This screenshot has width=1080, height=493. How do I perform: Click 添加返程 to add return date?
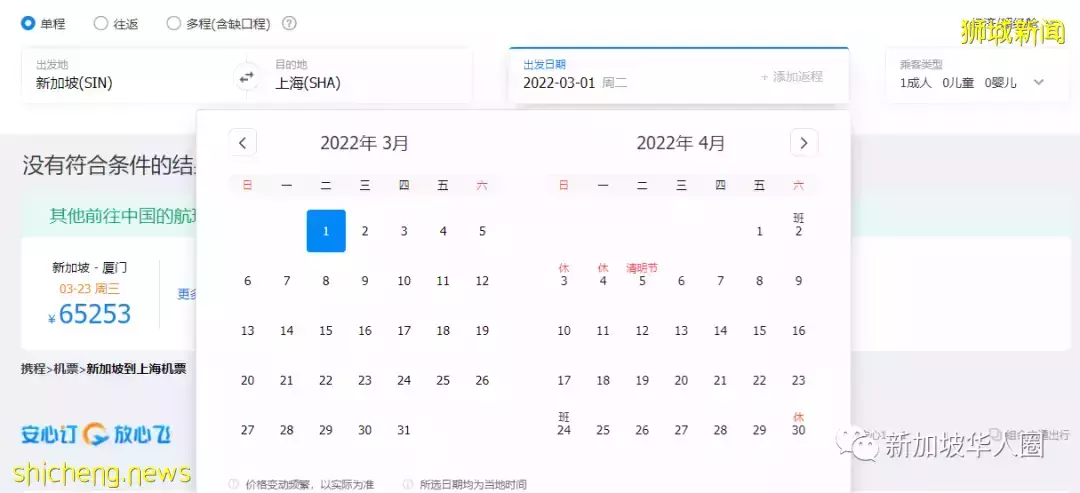point(792,77)
